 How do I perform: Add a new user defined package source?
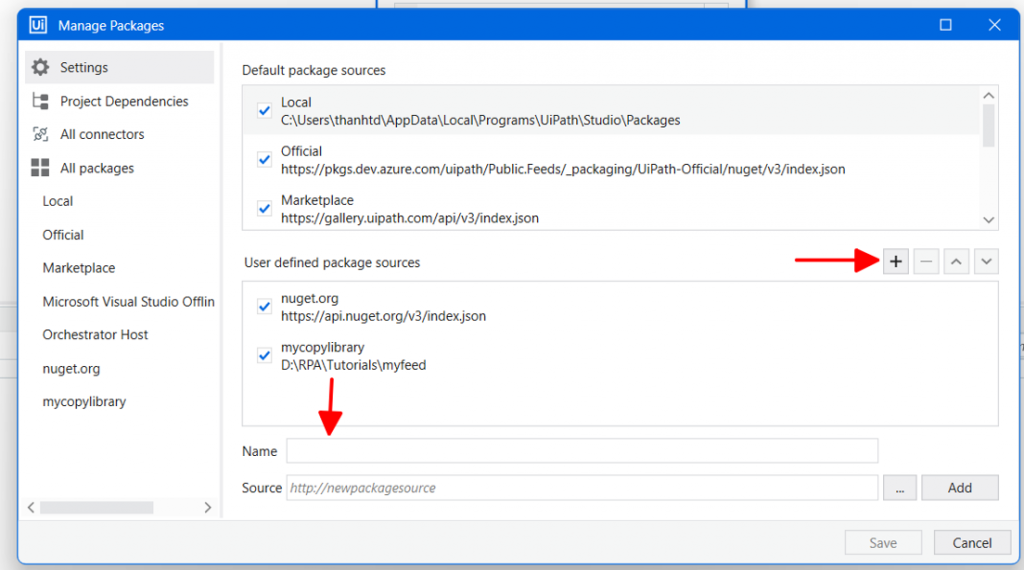[x=895, y=262]
